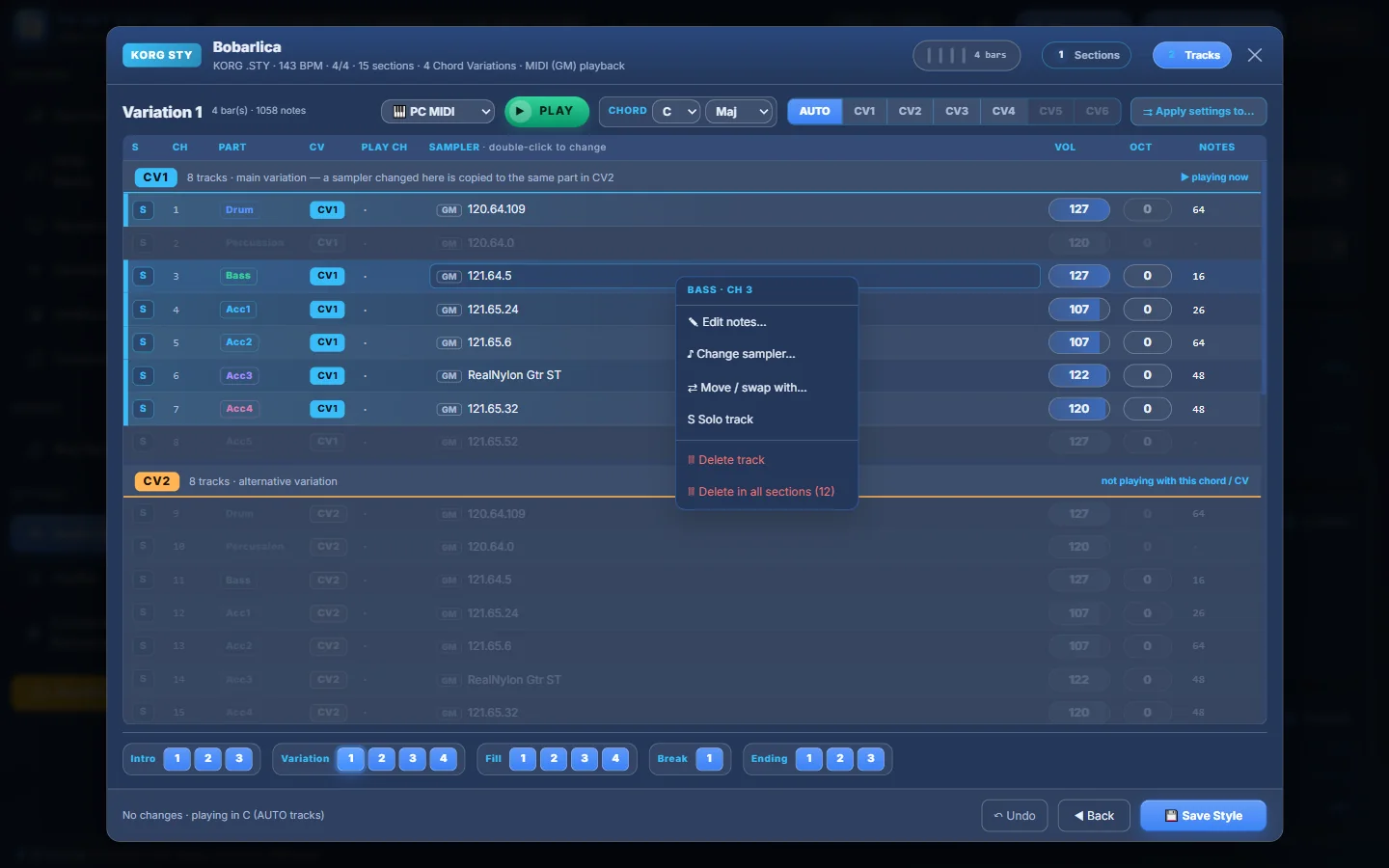The width and height of the screenshot is (1389, 868).
Task: Switch to the CV2 tab in toolbar
Action: click(x=911, y=111)
